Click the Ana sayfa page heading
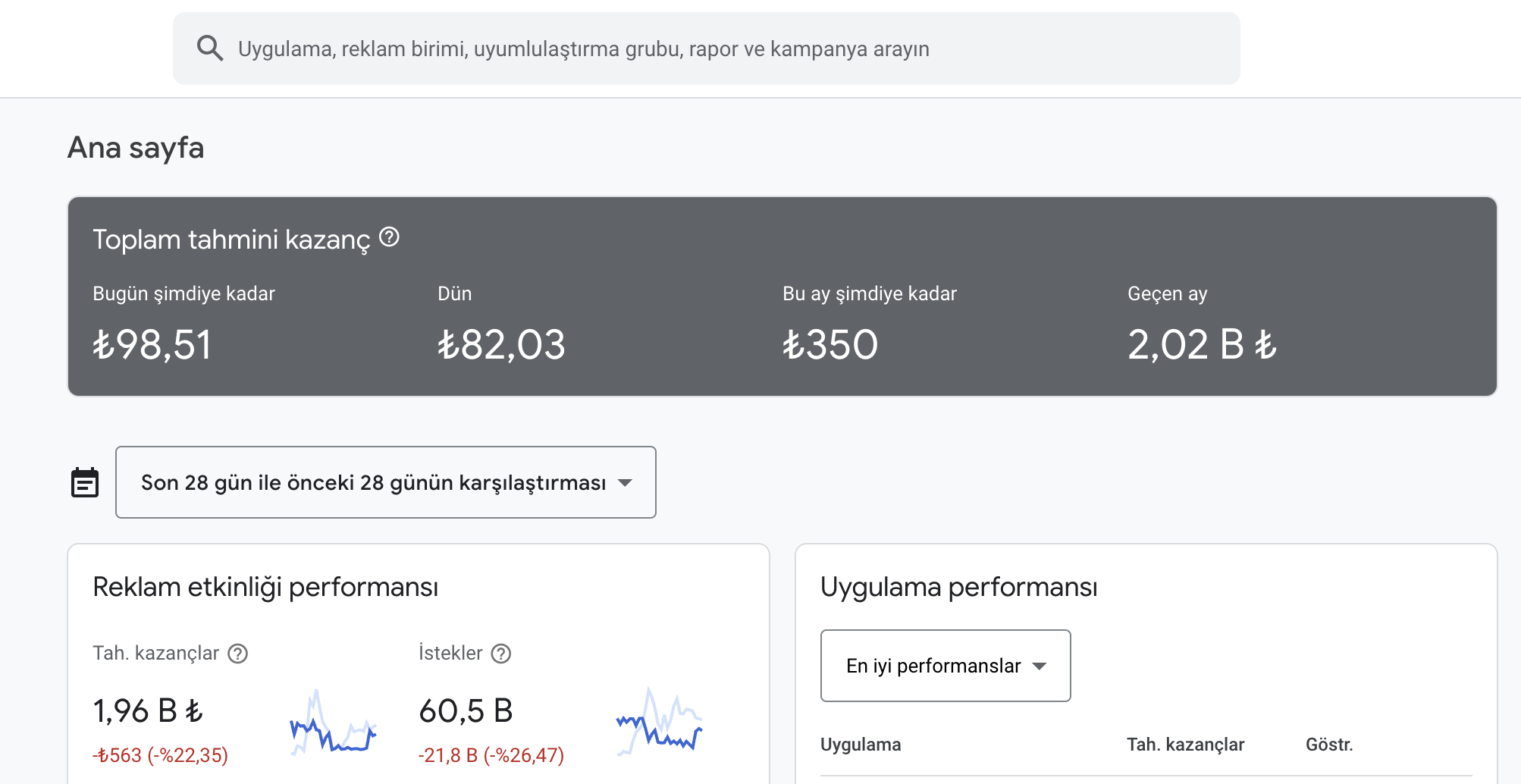The width and height of the screenshot is (1521, 784). (136, 148)
